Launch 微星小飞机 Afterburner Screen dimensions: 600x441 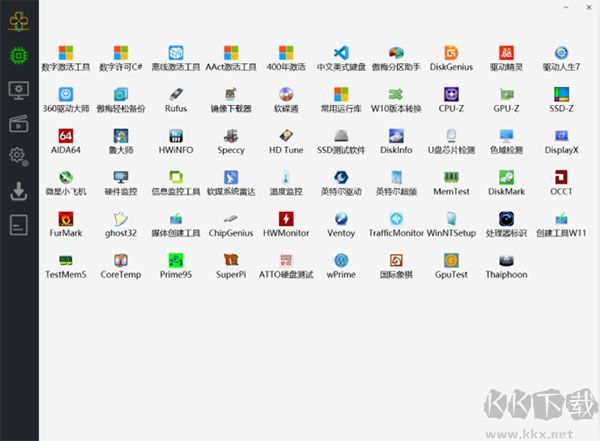click(x=66, y=183)
